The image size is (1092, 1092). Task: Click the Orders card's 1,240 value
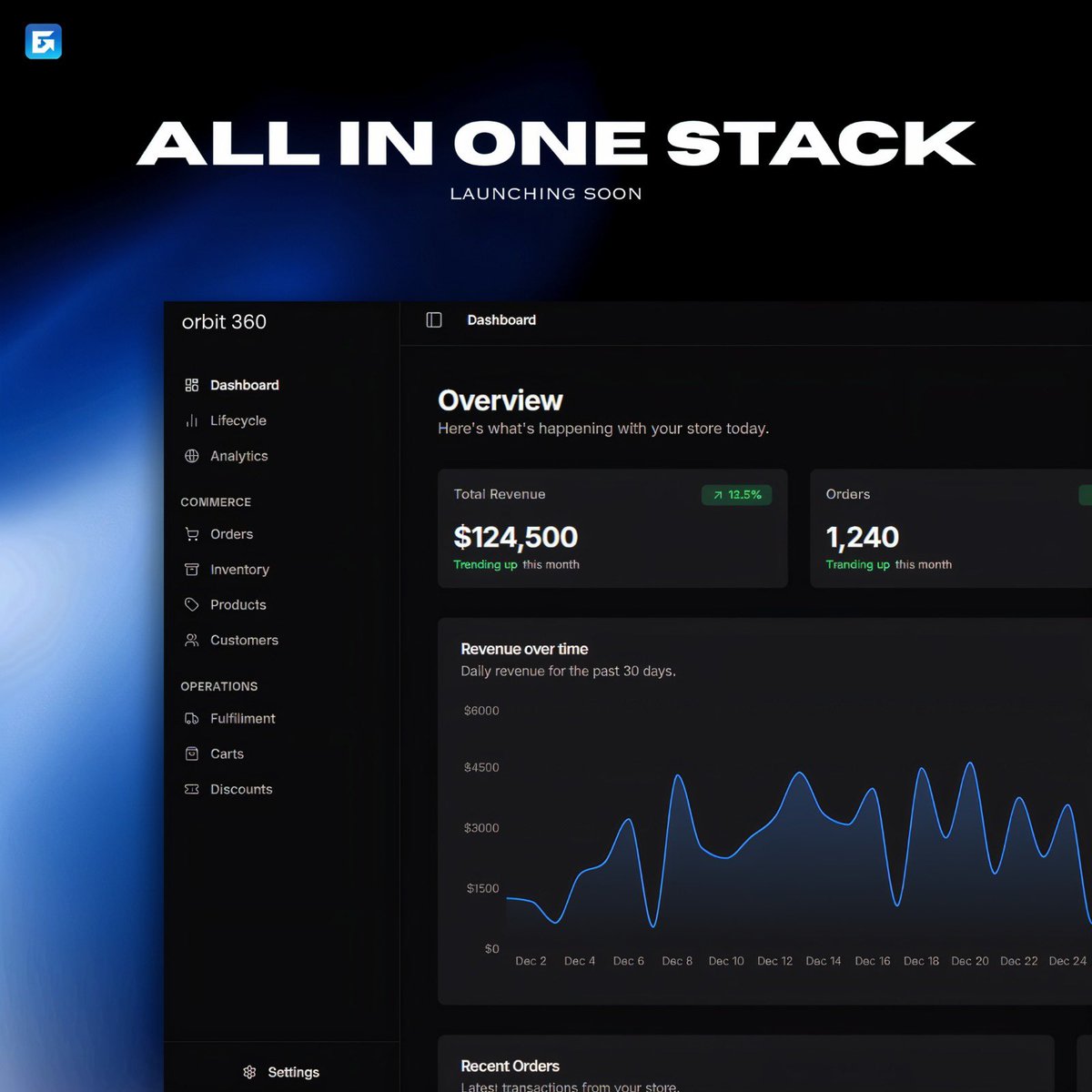(x=863, y=537)
